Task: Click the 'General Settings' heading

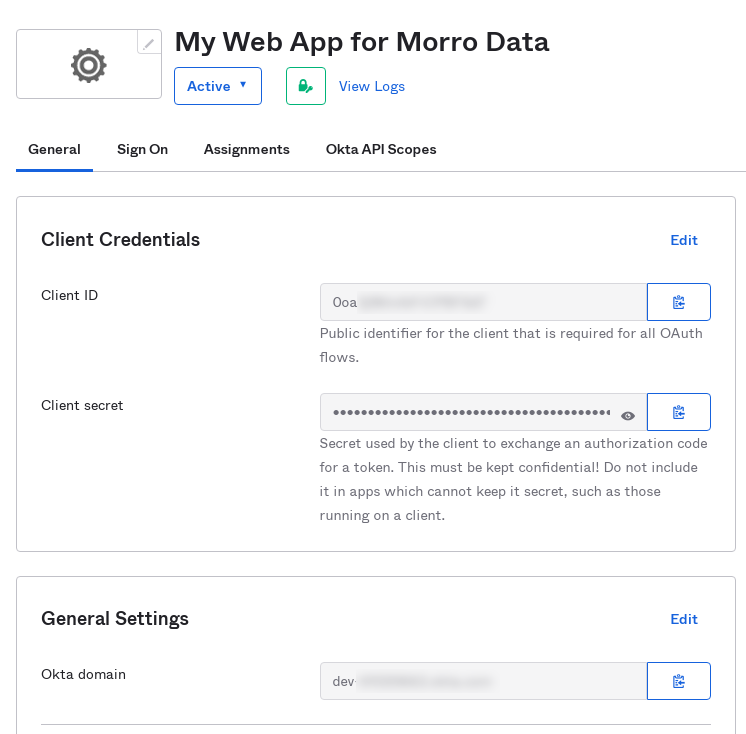Action: pos(115,619)
